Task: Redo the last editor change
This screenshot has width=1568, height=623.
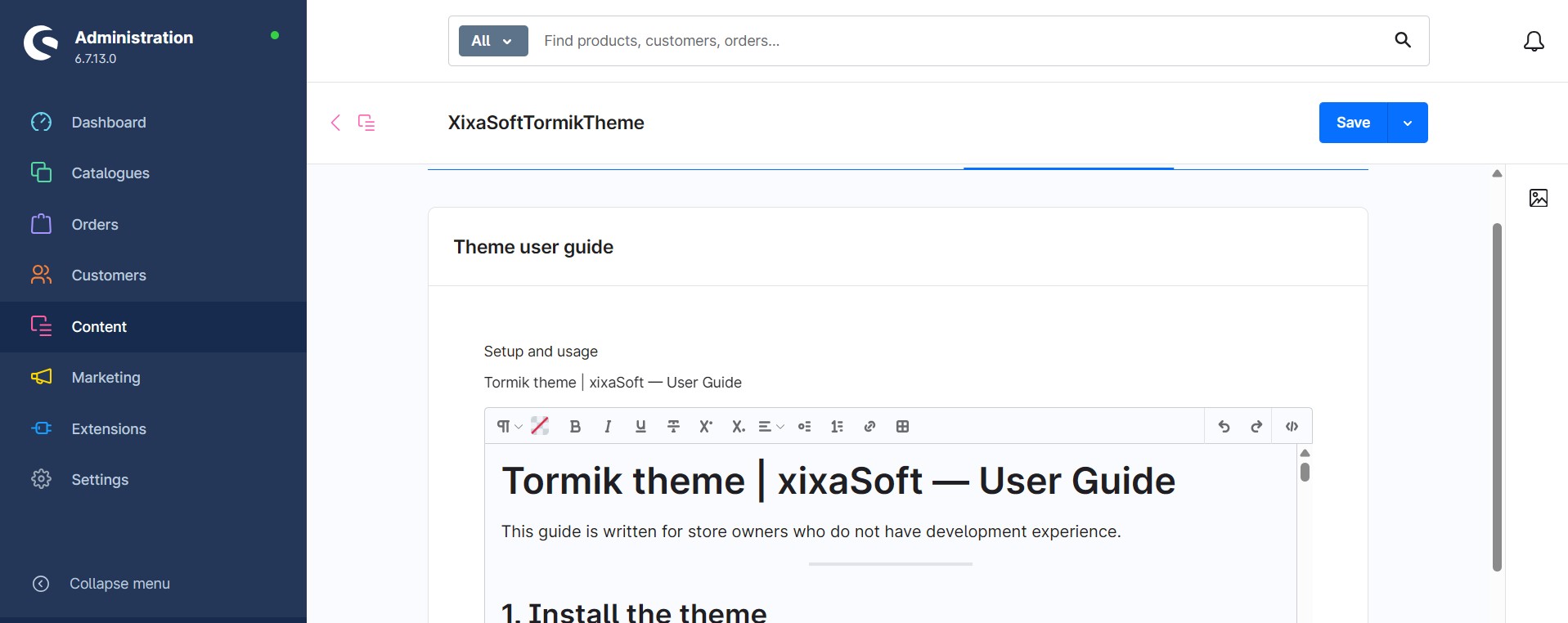Action: point(1256,426)
